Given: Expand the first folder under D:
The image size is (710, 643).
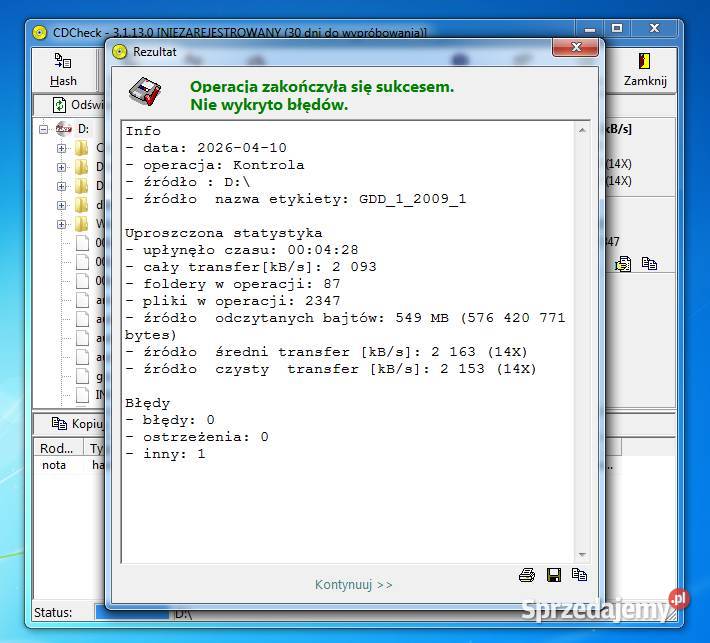Looking at the screenshot, I should coord(62,149).
